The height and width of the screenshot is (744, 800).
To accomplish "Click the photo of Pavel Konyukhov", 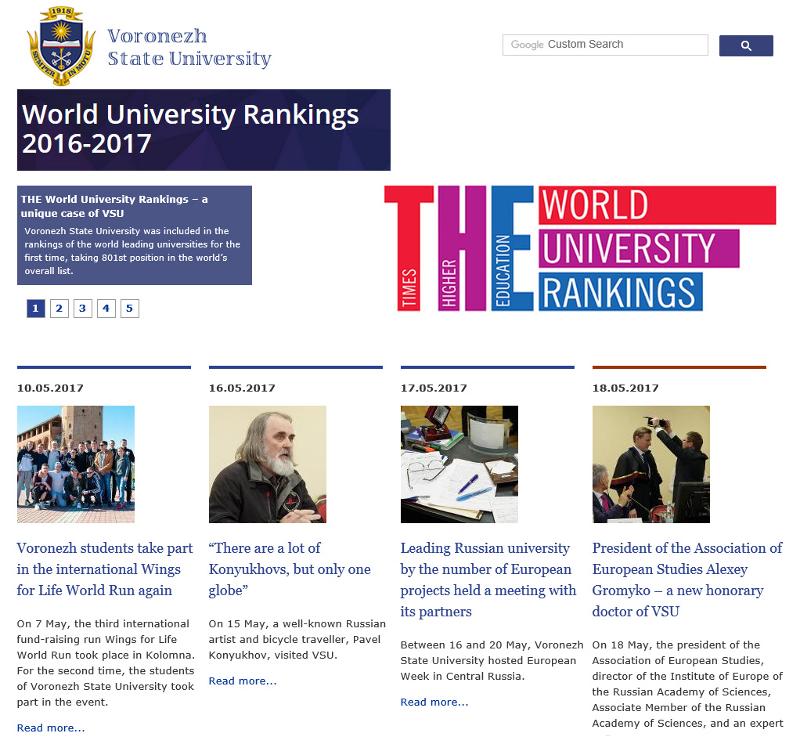I will coord(267,464).
